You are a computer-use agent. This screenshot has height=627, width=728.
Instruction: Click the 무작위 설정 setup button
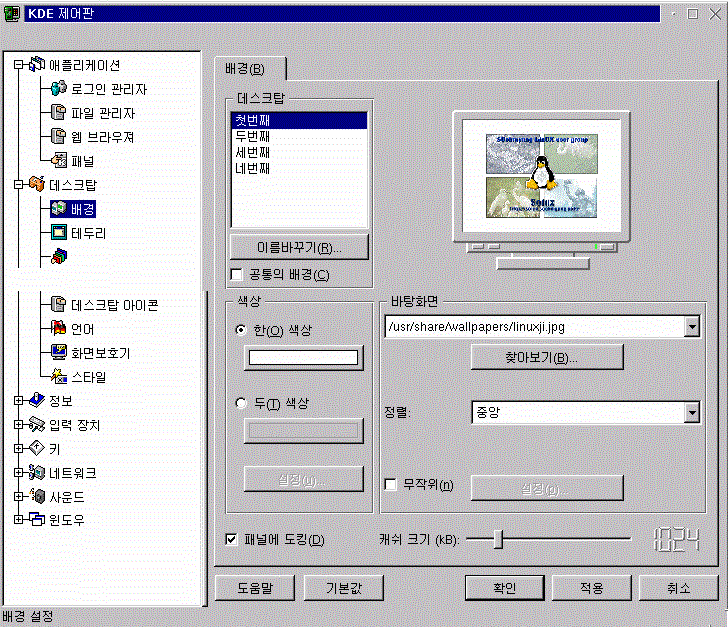(x=547, y=488)
